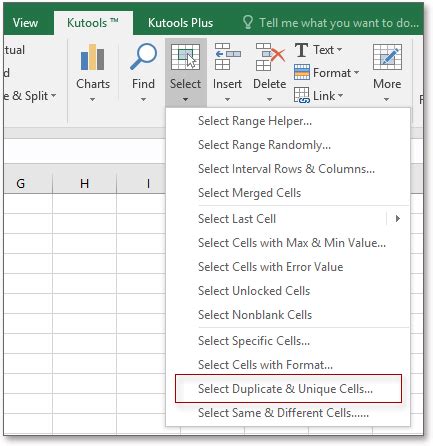Screen dimensions: 433x446
Task: Click the Select cells icon
Action: (x=185, y=57)
